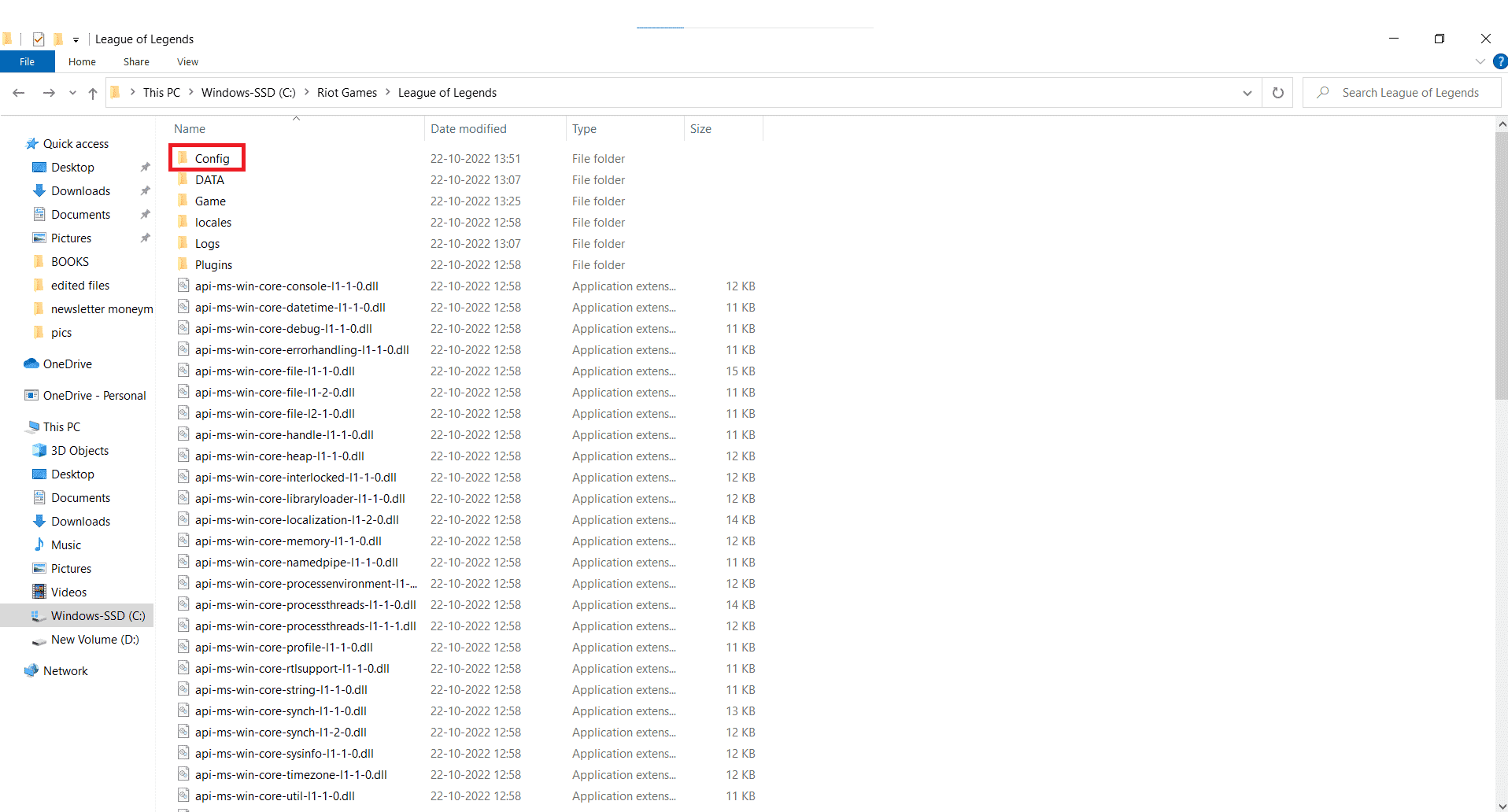The height and width of the screenshot is (812, 1508).
Task: Open Customize Quick Access Toolbar dropdown
Action: [x=76, y=39]
